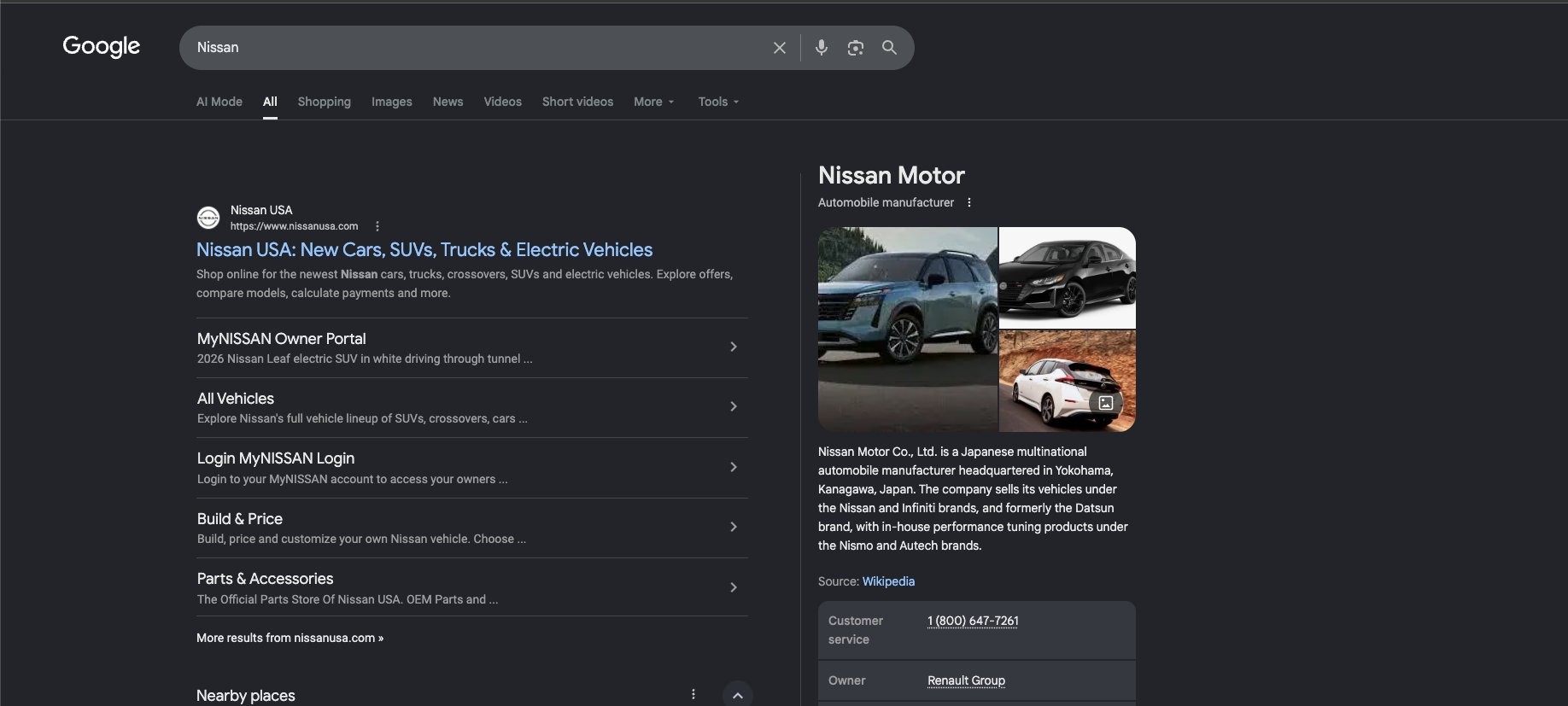
Task: Open the More dropdown menu
Action: pos(654,102)
